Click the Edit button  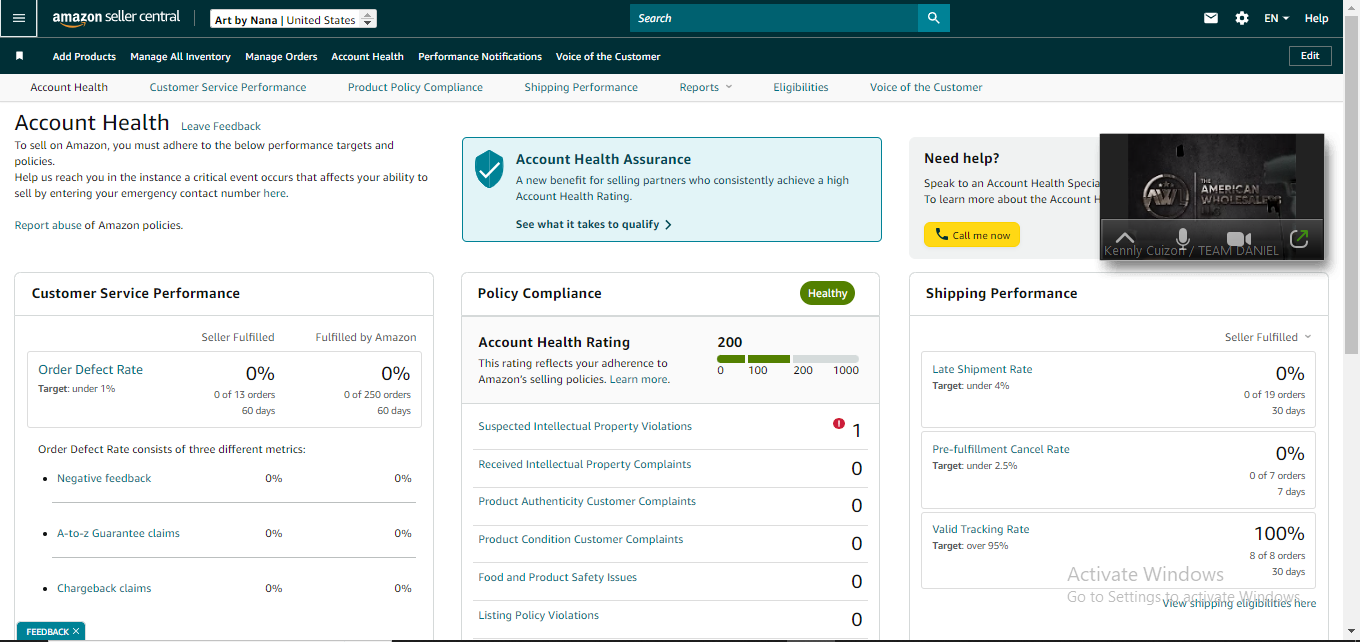point(1310,56)
